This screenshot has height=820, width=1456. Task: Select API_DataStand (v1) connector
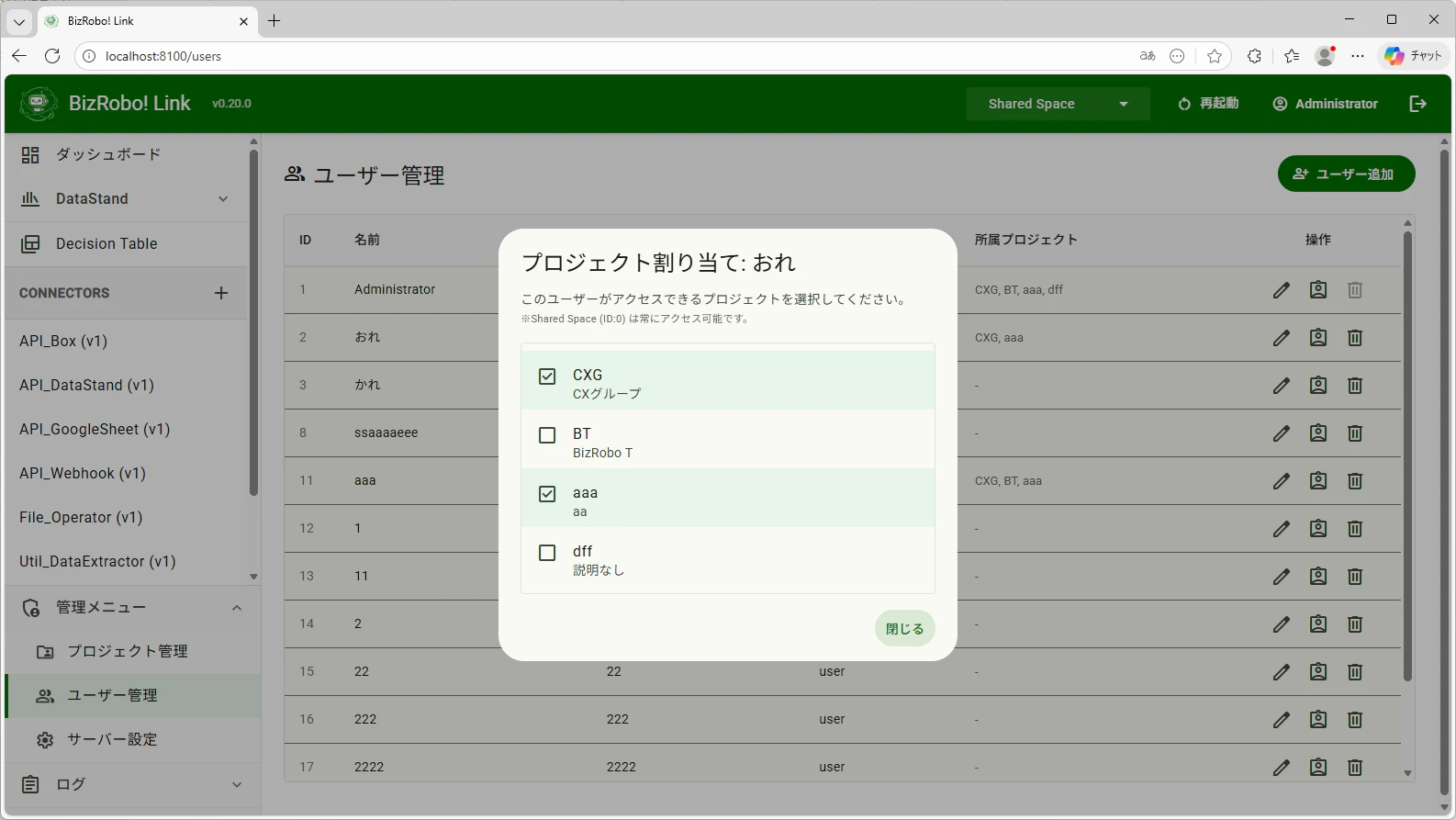126,385
